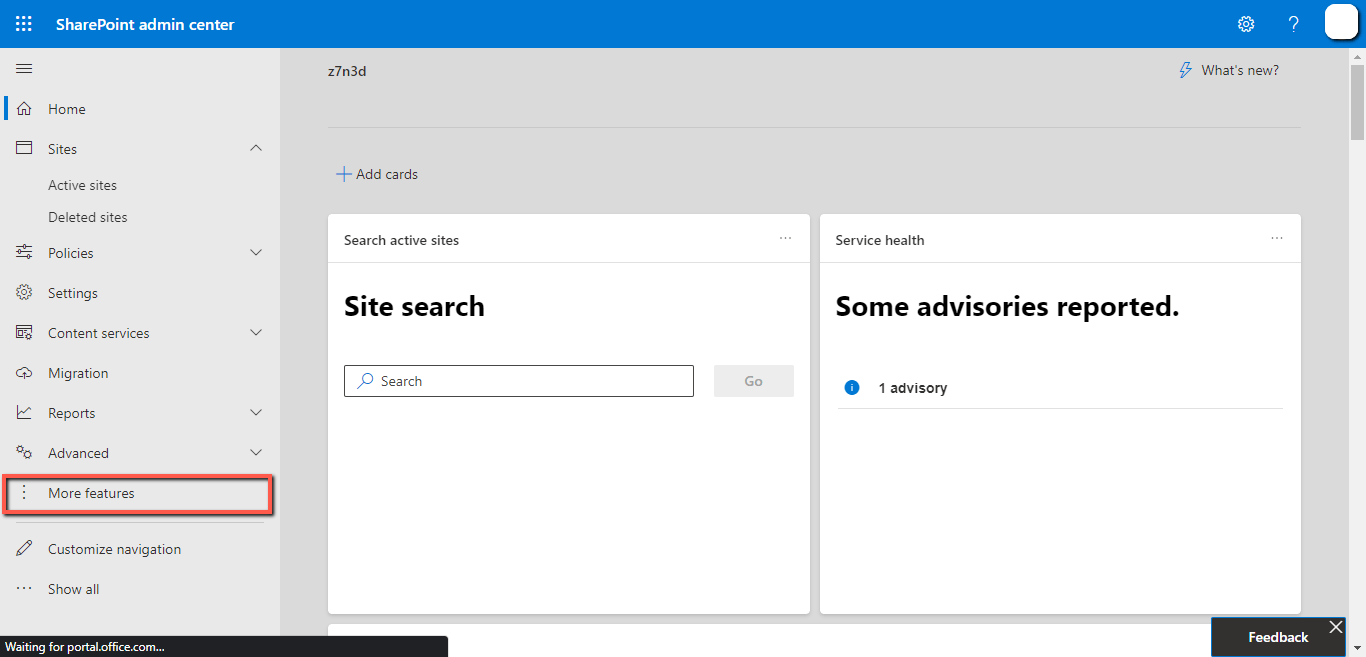1366x657 pixels.
Task: Click the Waiting for portal.office.com status text
Action: click(85, 647)
